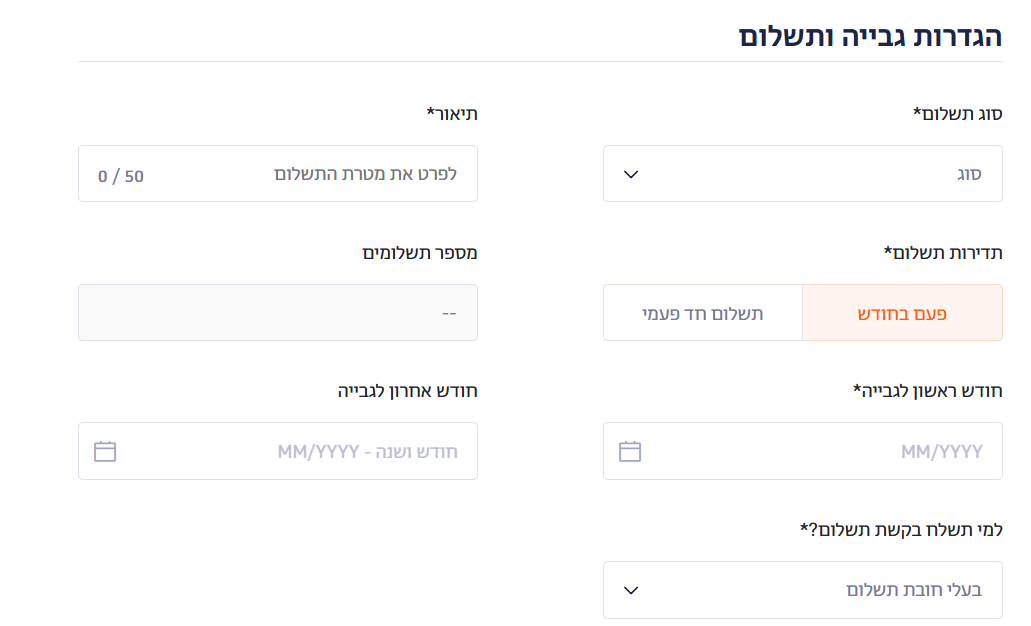Click the למי תשלח בקשת תשלום label
This screenshot has width=1031, height=626.
pyautogui.click(x=901, y=529)
